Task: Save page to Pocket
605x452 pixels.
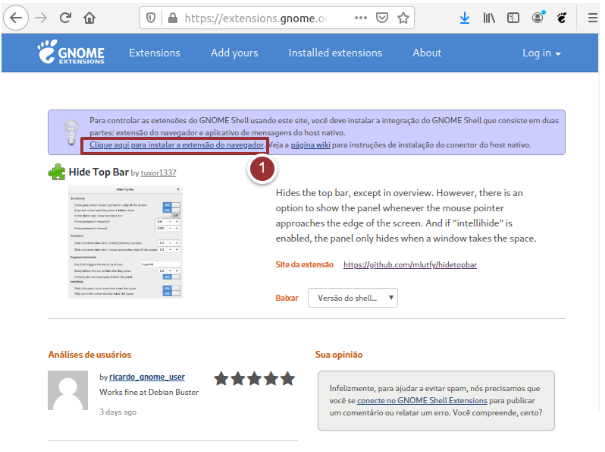Action: point(382,18)
